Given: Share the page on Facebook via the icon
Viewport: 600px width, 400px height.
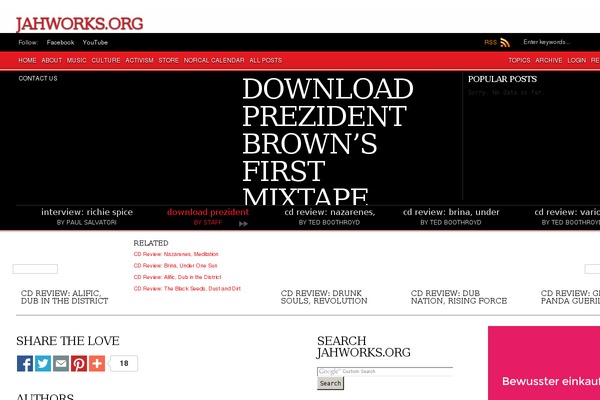Looking at the screenshot, I should pyautogui.click(x=25, y=363).
